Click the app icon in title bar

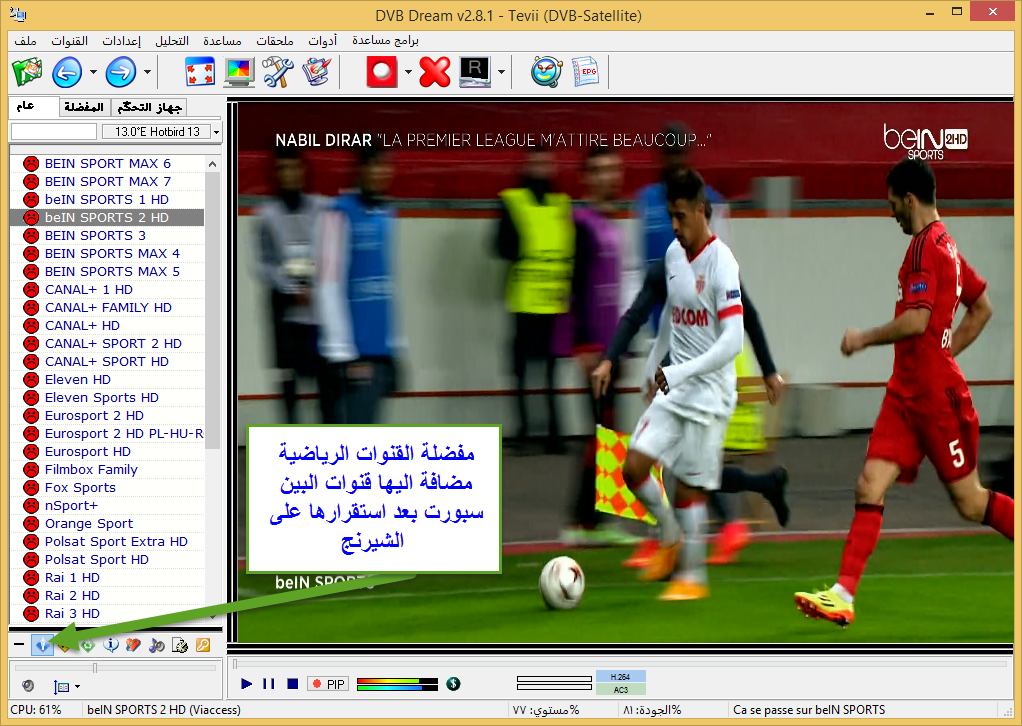(x=18, y=13)
